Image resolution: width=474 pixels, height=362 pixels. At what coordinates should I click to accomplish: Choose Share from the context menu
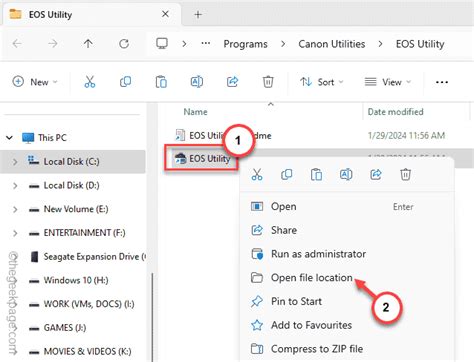[348, 230]
